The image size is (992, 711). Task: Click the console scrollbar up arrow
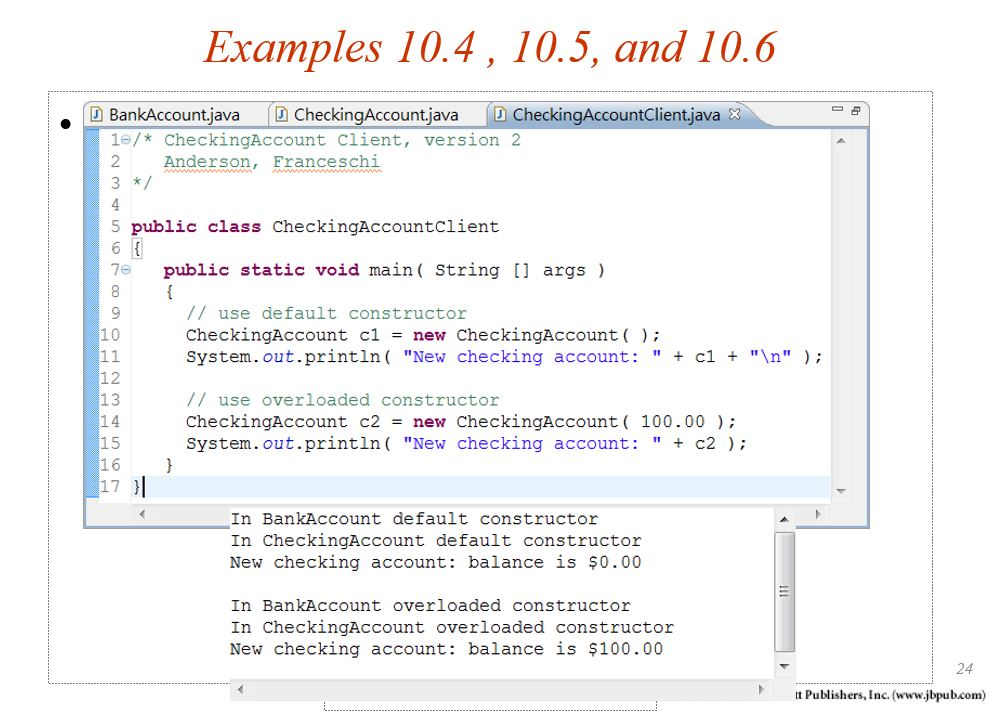785,518
